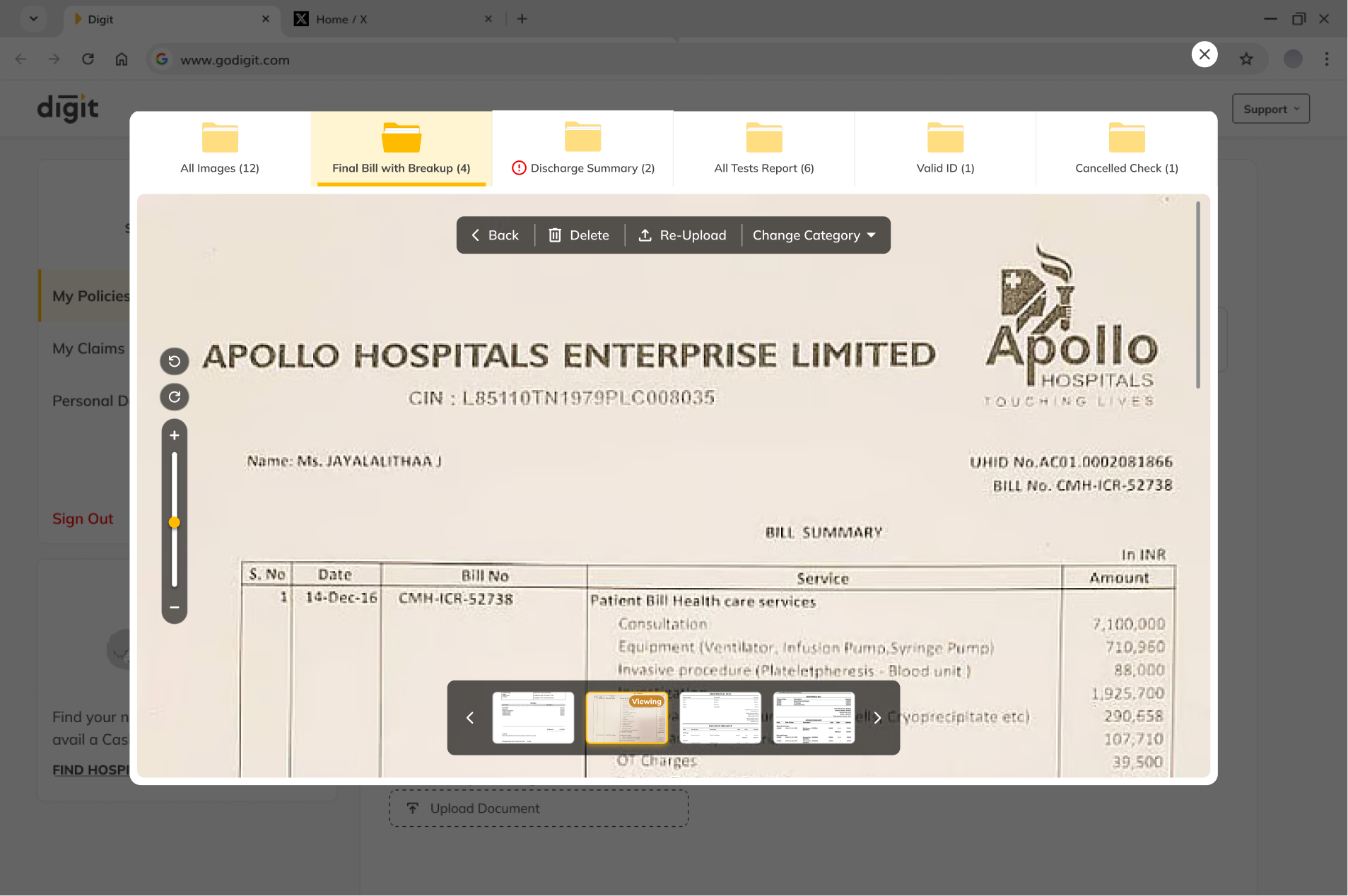Open All Tests Report (6) folder
Viewport: 1348px width, 896px height.
(x=764, y=149)
